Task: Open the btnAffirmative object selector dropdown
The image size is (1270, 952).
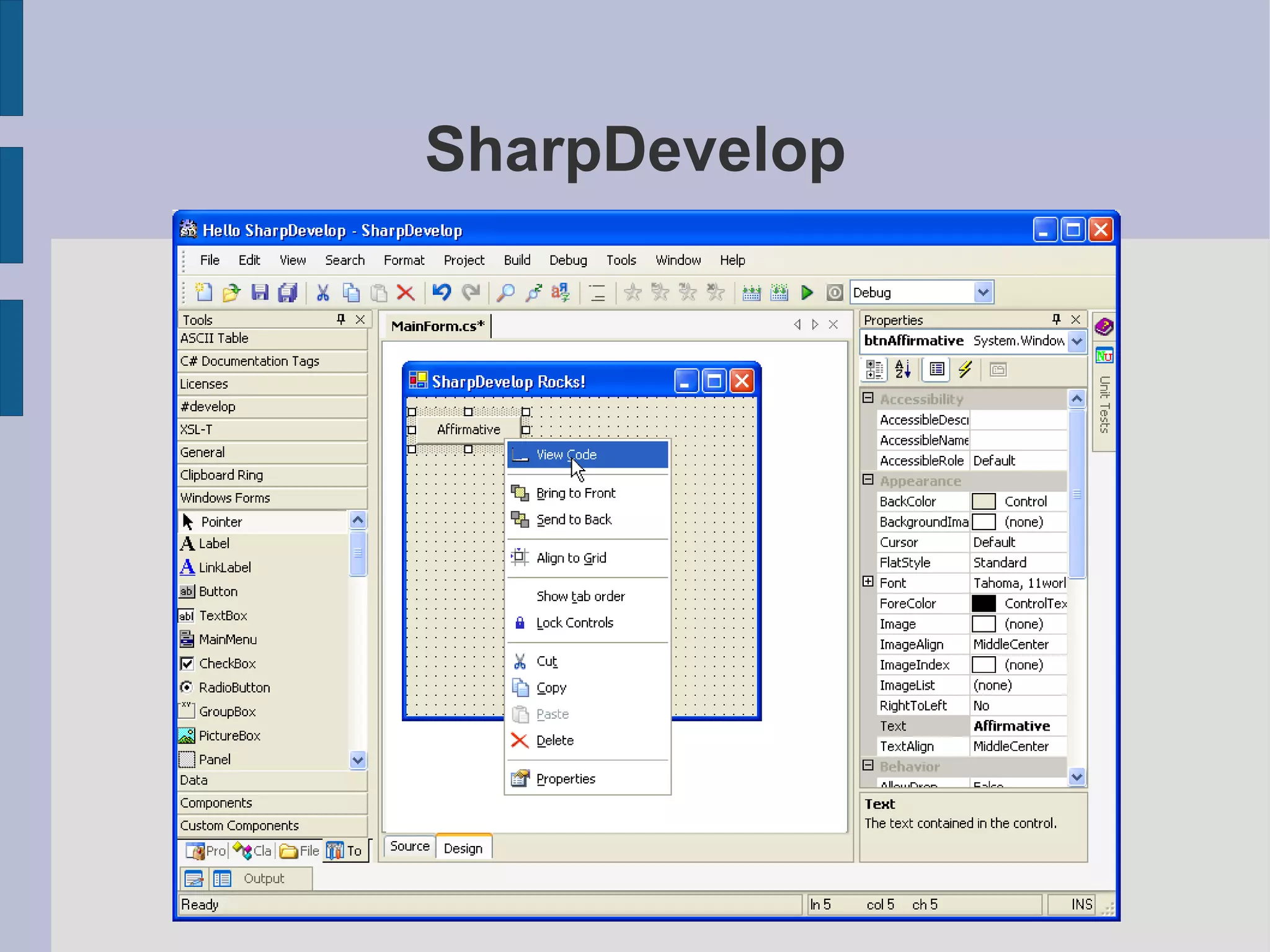Action: (x=1077, y=341)
